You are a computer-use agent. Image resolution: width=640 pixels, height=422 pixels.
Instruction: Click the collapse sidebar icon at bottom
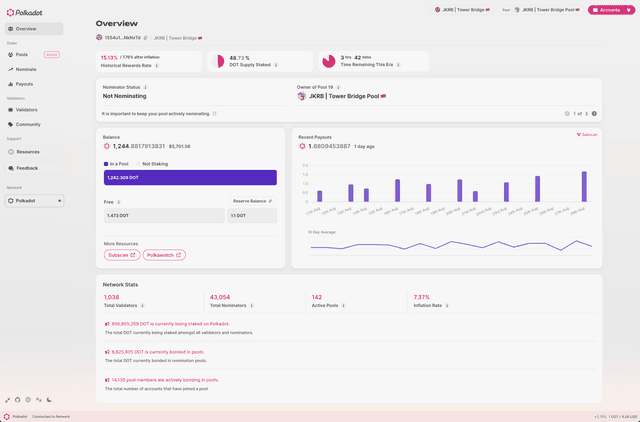(x=7, y=400)
